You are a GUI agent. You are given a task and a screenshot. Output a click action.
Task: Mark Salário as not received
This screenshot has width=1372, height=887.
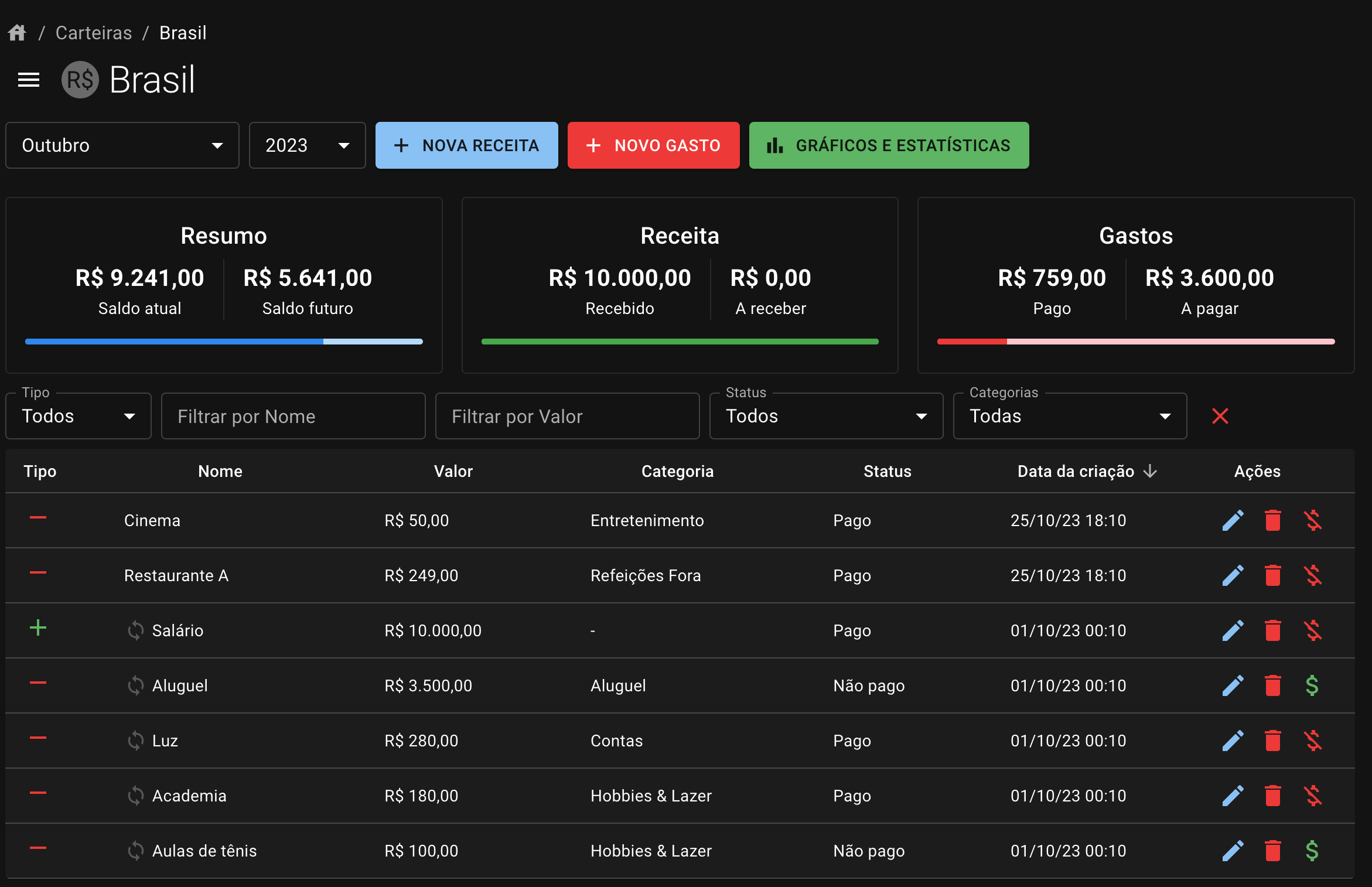[1312, 630]
